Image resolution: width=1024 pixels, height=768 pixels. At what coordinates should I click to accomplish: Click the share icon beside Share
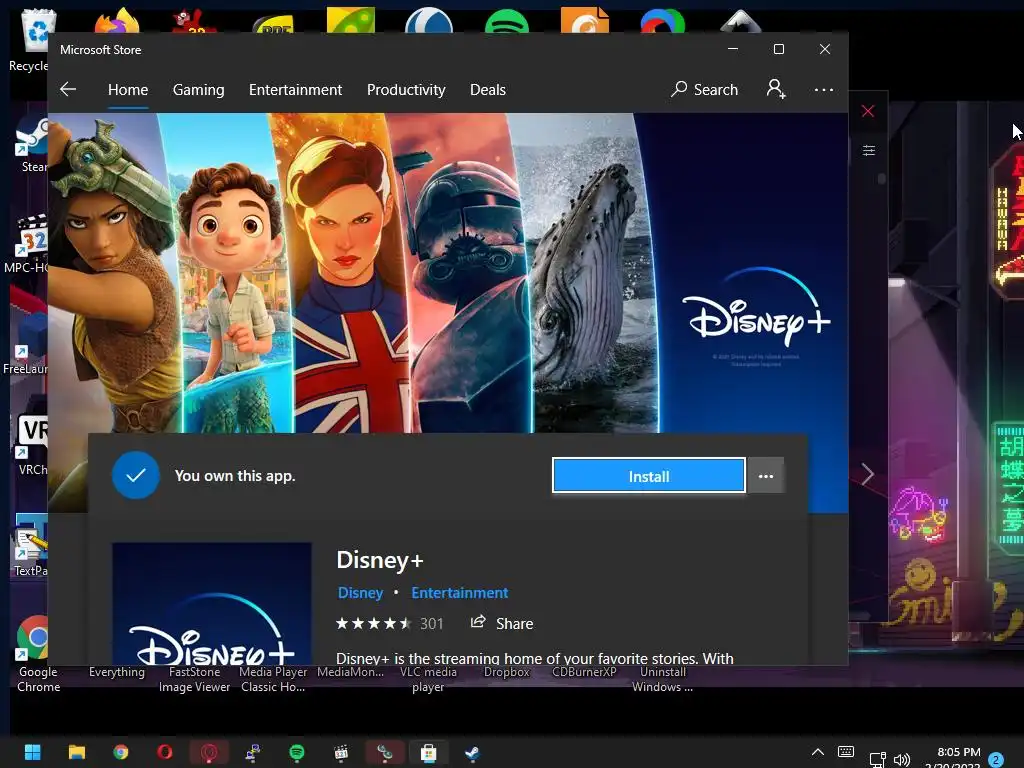tap(478, 622)
